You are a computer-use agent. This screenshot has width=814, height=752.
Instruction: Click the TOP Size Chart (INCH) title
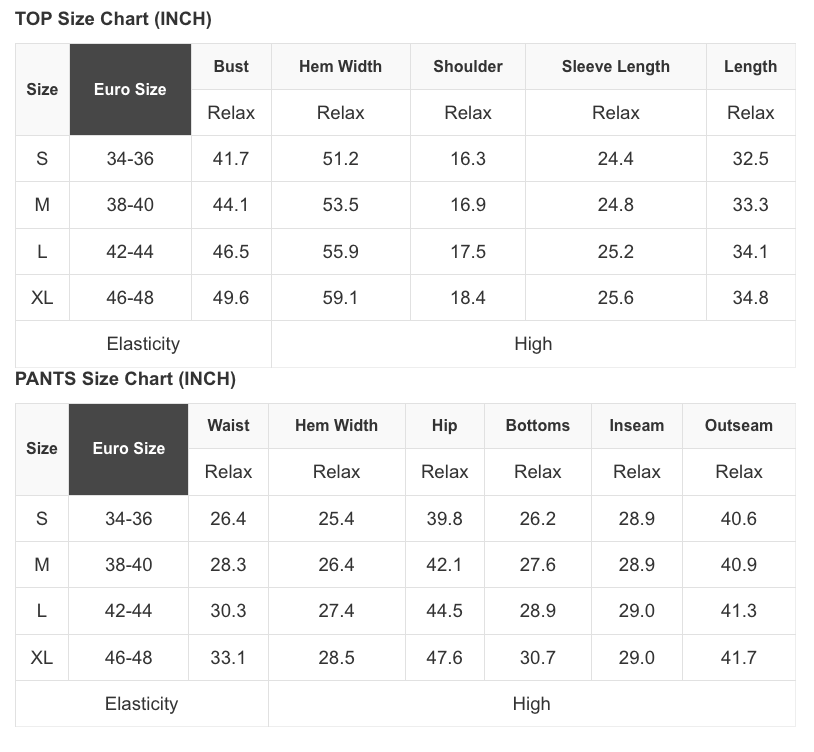tap(113, 19)
